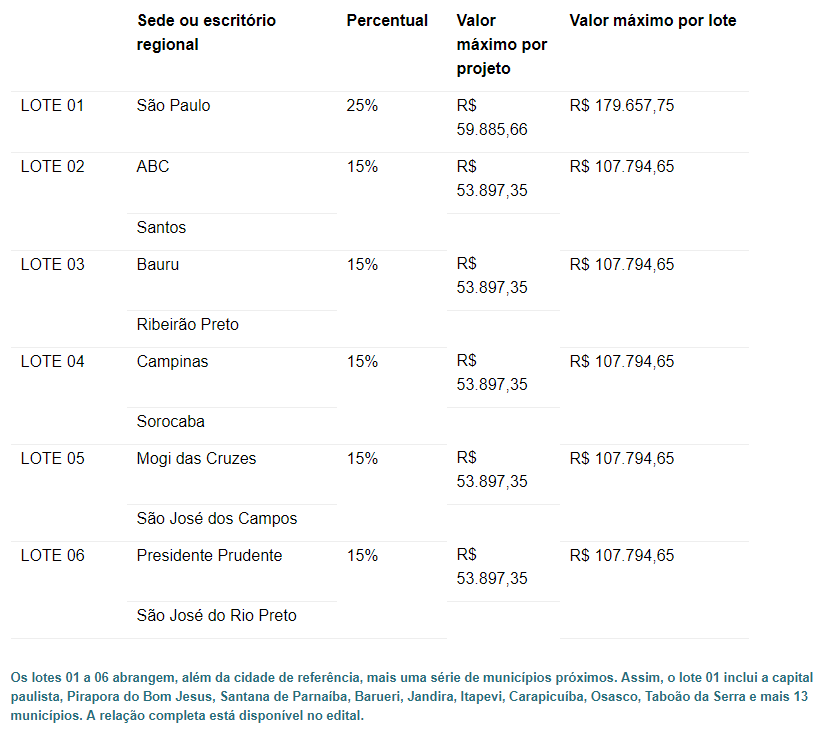Select the R$ 179.657,75 lot value
This screenshot has height=735, width=825.
click(x=621, y=106)
